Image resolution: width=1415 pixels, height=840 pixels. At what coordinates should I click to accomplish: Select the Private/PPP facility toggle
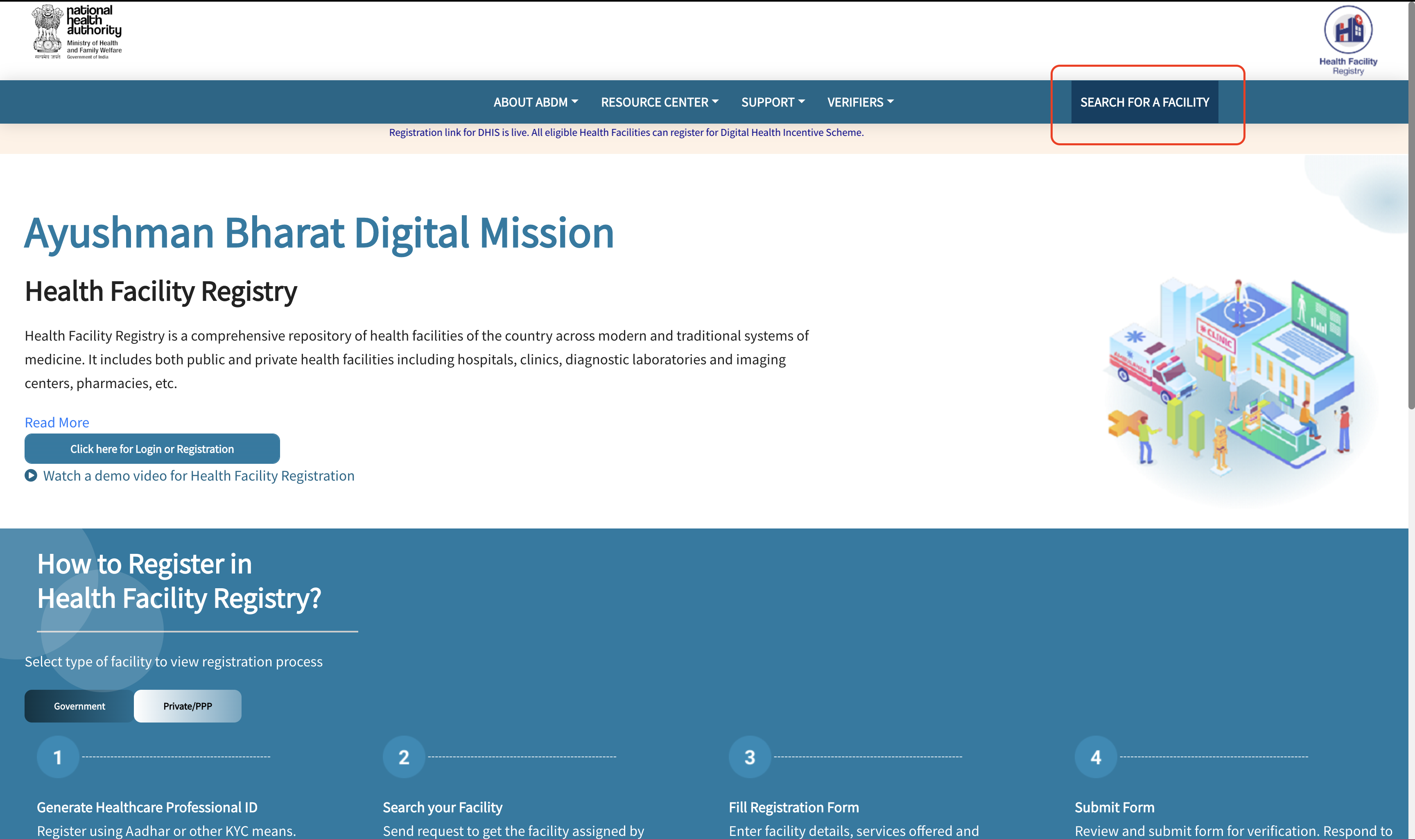point(188,706)
